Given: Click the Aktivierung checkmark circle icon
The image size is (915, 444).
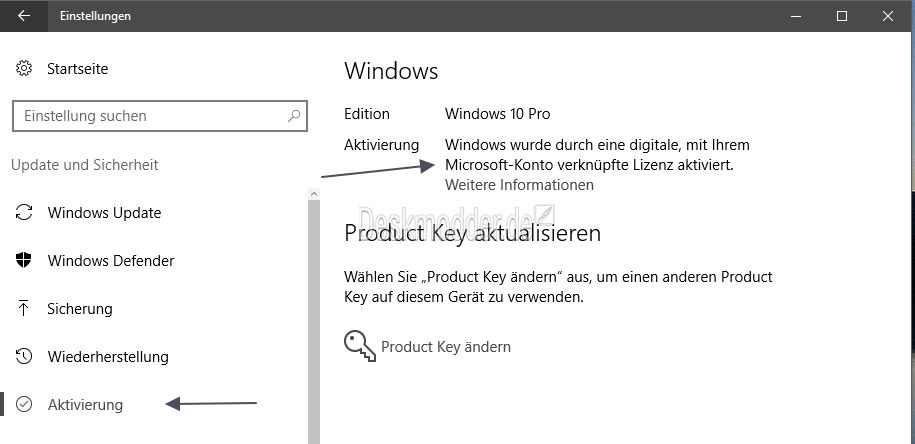Looking at the screenshot, I should pyautogui.click(x=24, y=404).
